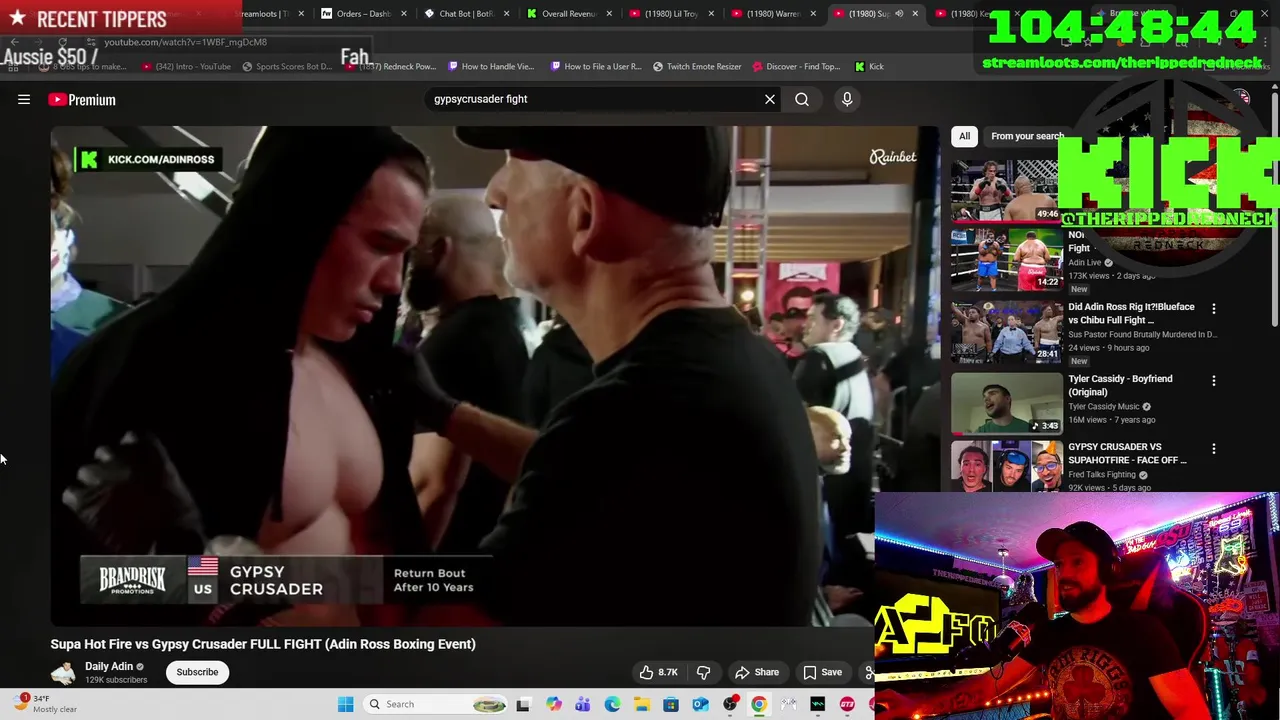Open the Discover - Find Top bookmark
Screen dimensions: 1280x720
click(796, 67)
